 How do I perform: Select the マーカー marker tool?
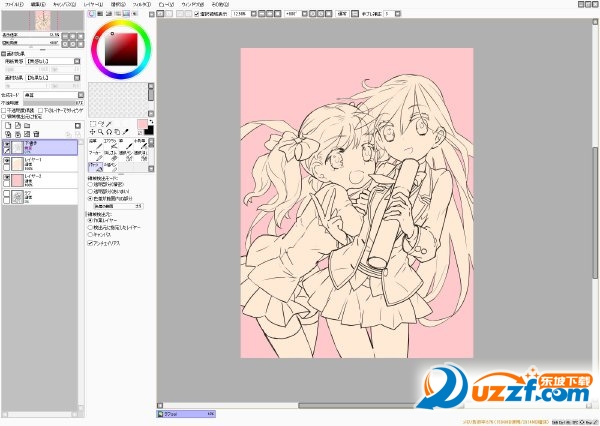pos(95,155)
